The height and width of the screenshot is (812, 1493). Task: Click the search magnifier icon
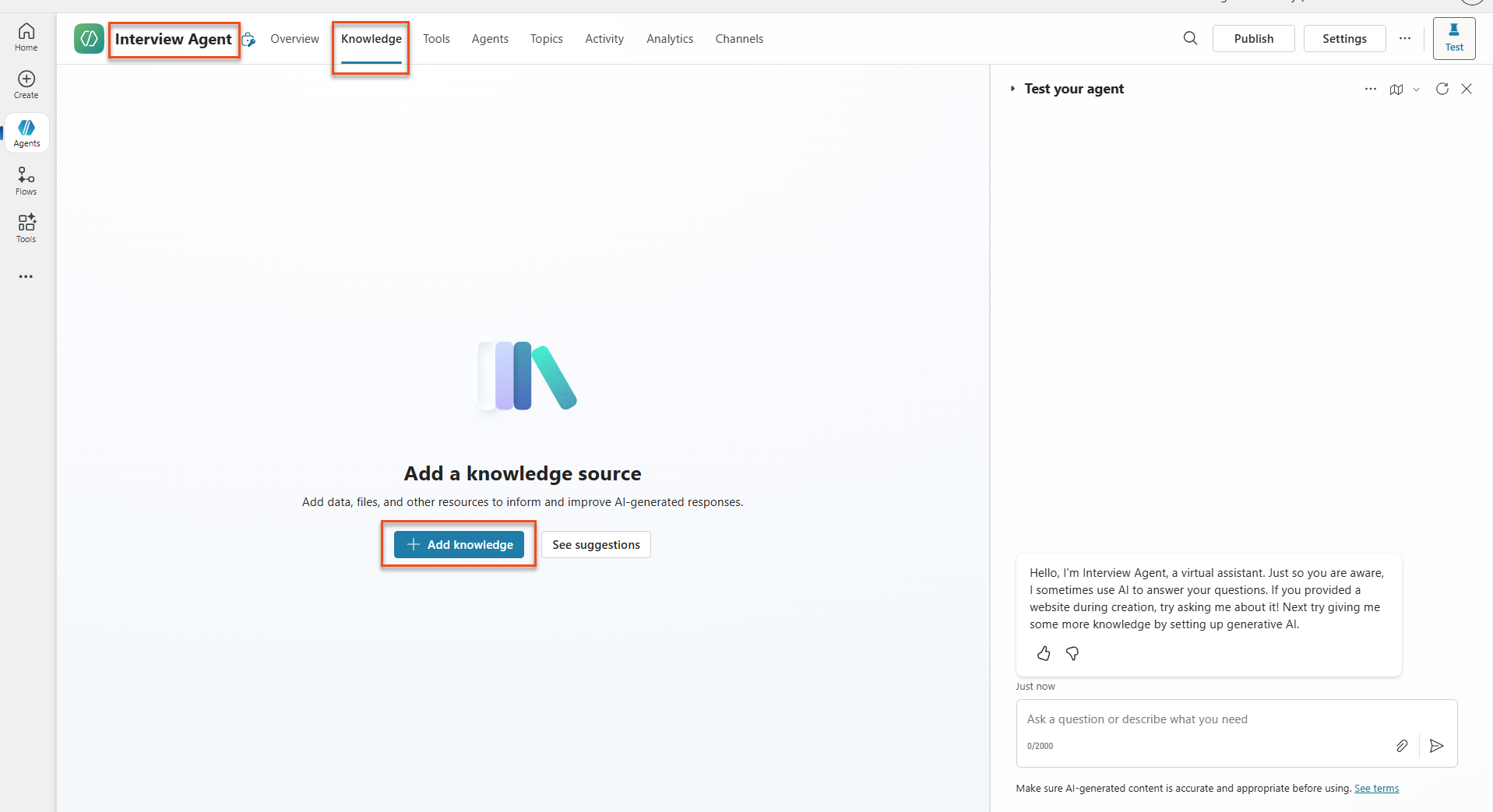(x=1190, y=38)
